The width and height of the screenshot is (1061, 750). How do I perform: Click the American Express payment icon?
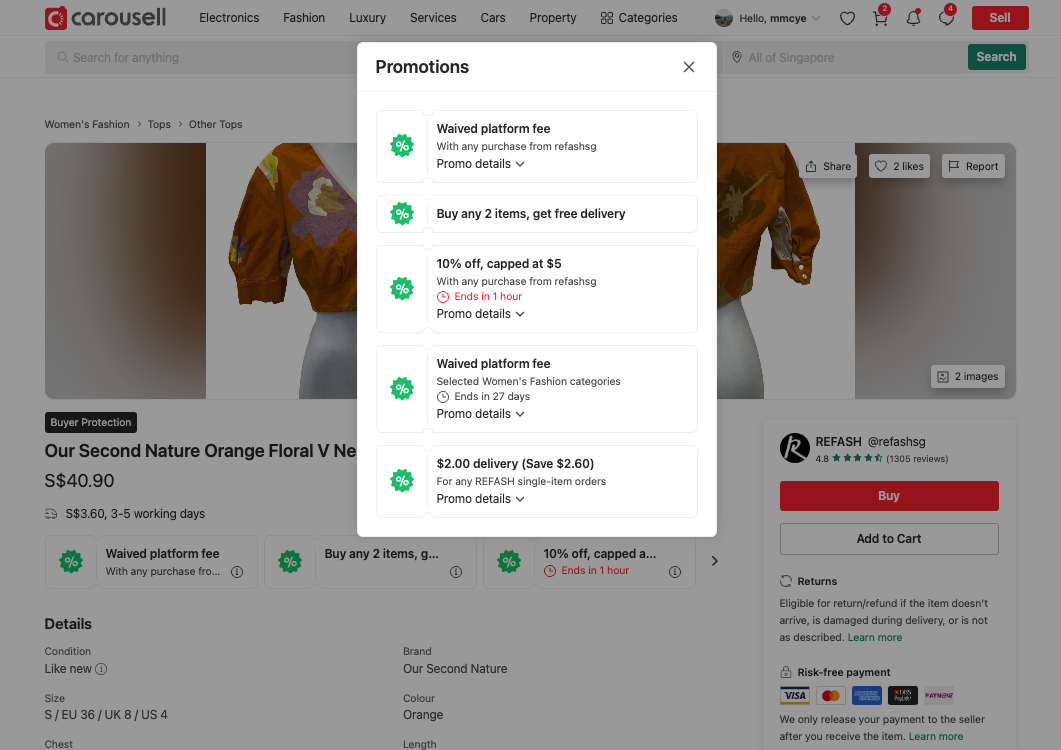click(866, 695)
